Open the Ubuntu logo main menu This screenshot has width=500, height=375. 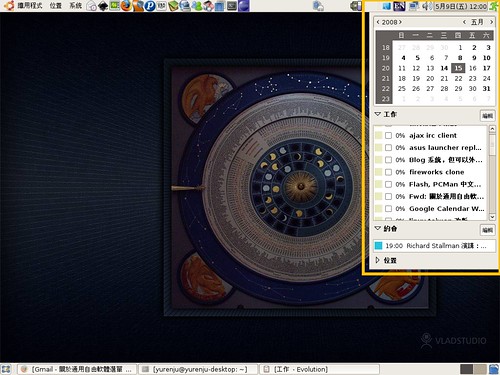coord(8,6)
